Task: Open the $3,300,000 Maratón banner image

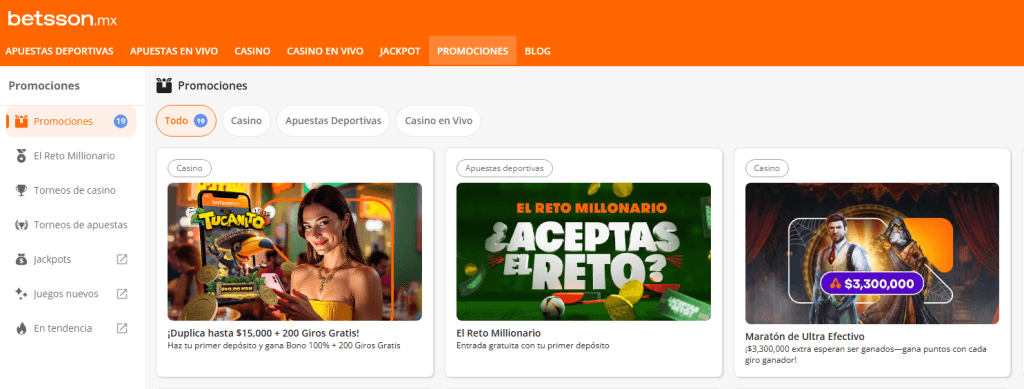Action: point(872,253)
